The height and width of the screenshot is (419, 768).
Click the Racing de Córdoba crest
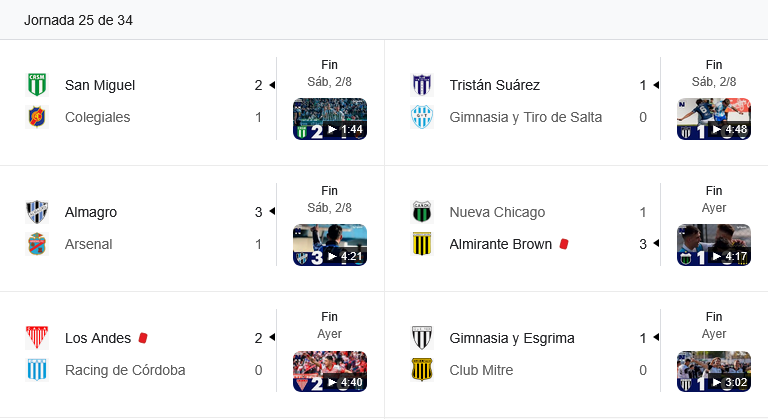coord(37,370)
